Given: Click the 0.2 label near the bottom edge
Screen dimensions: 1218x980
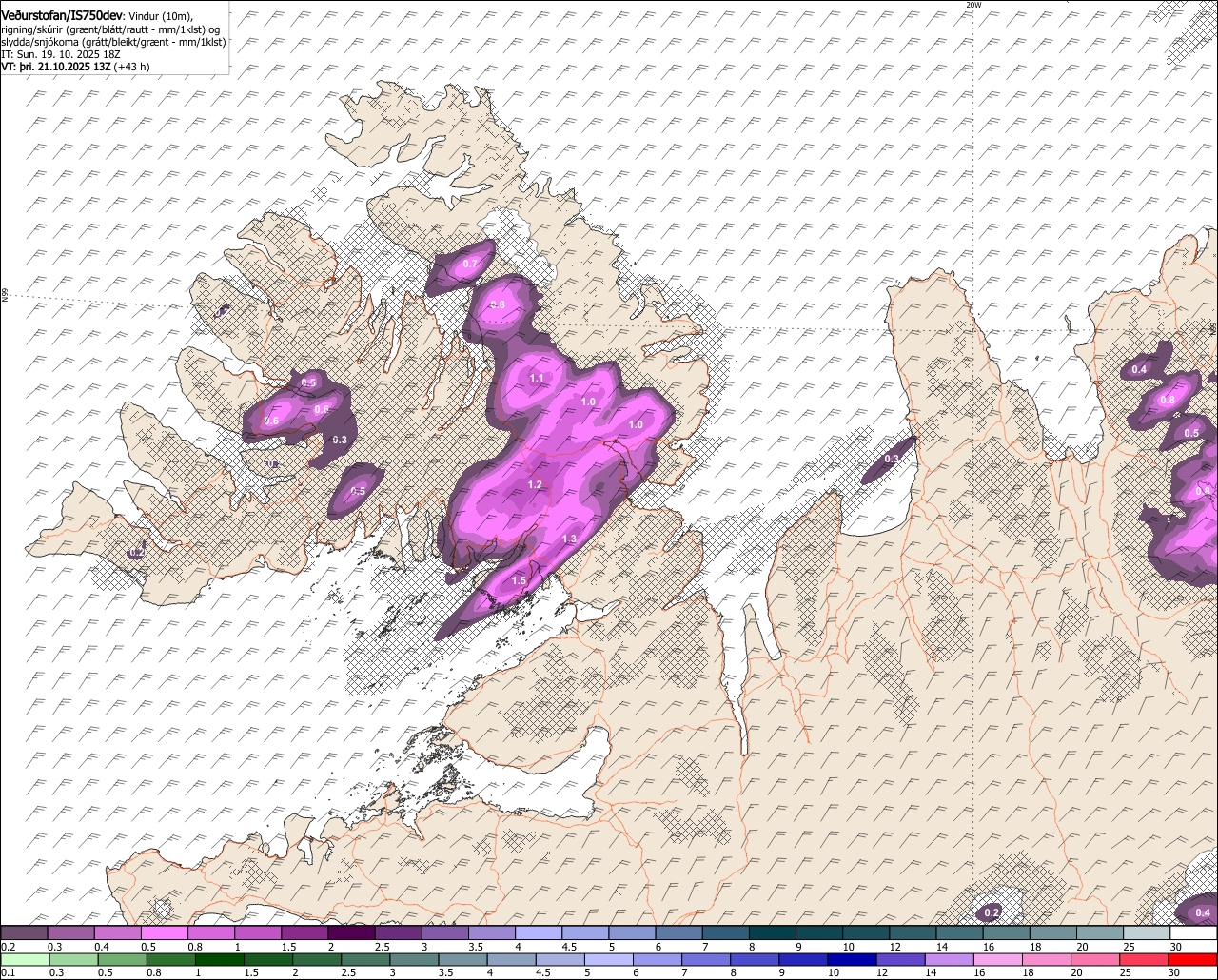Looking at the screenshot, I should [x=992, y=912].
